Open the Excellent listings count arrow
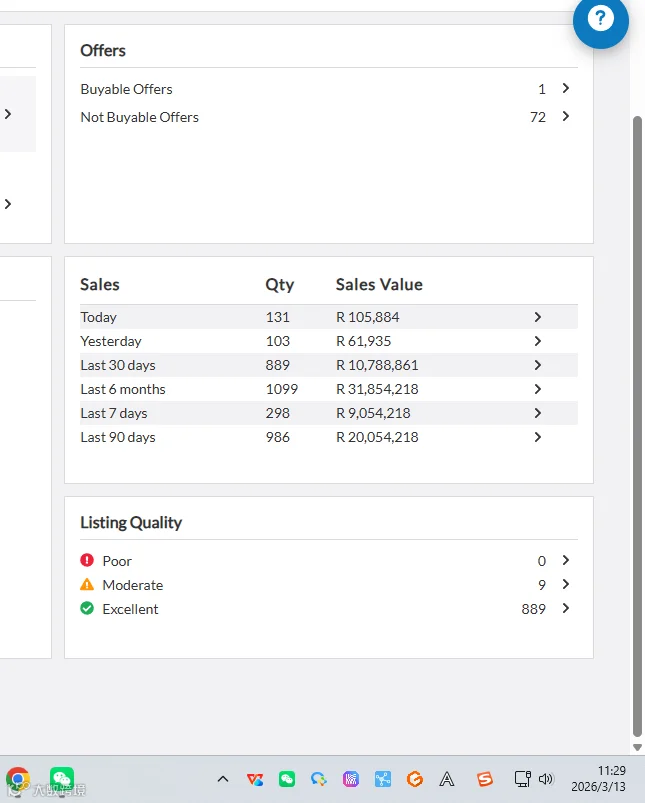Image resolution: width=645 pixels, height=803 pixels. click(566, 608)
